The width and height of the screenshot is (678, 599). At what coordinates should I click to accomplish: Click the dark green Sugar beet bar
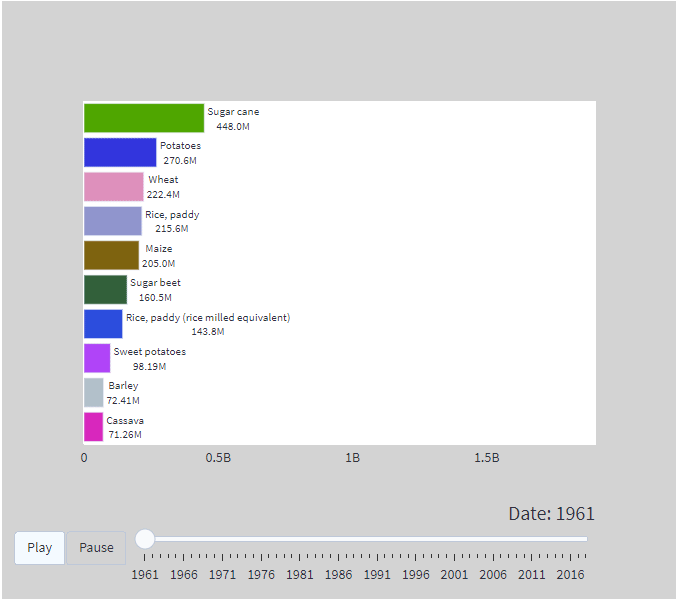pyautogui.click(x=106, y=289)
